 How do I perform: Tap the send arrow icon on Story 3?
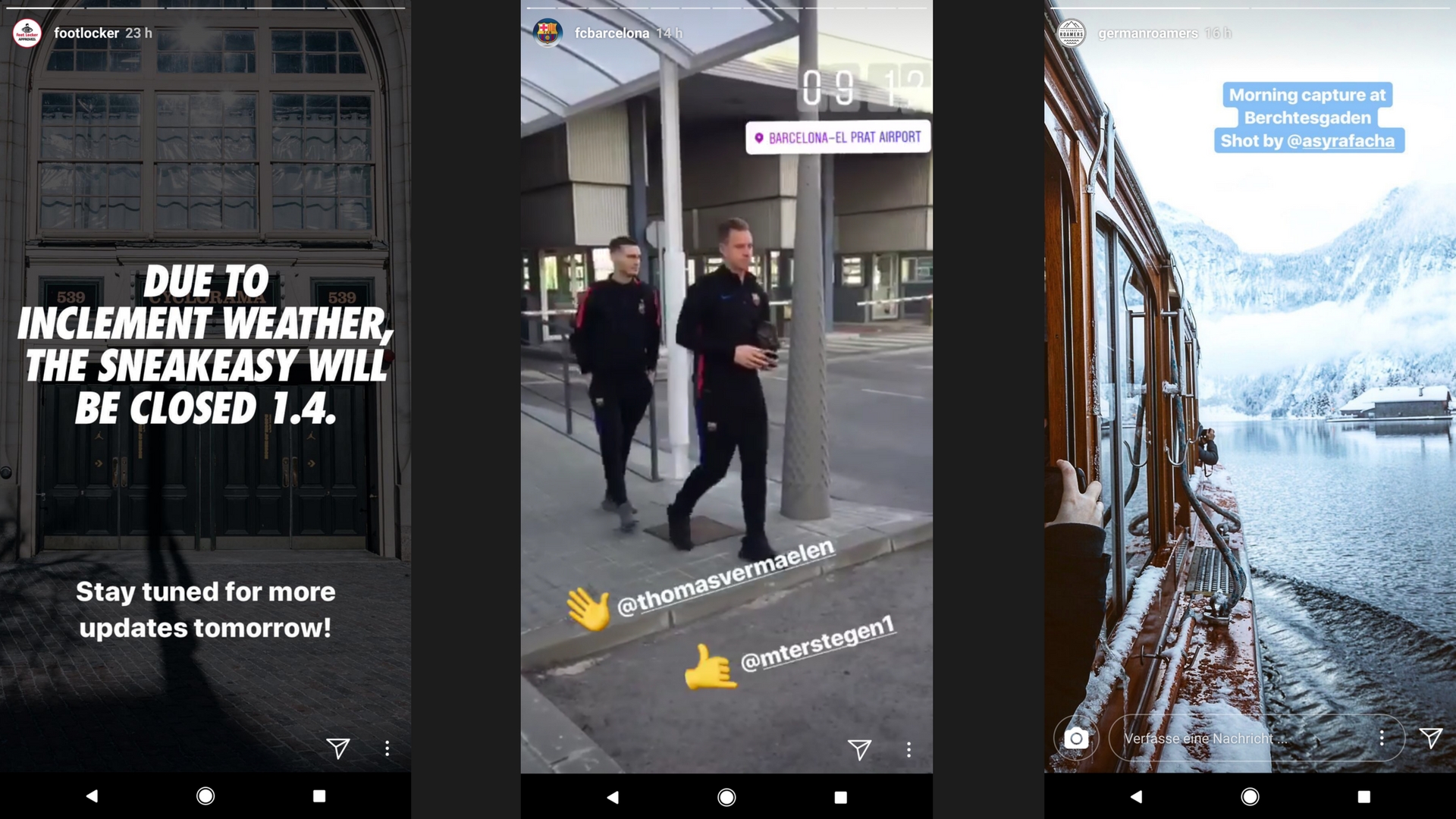click(x=1430, y=737)
